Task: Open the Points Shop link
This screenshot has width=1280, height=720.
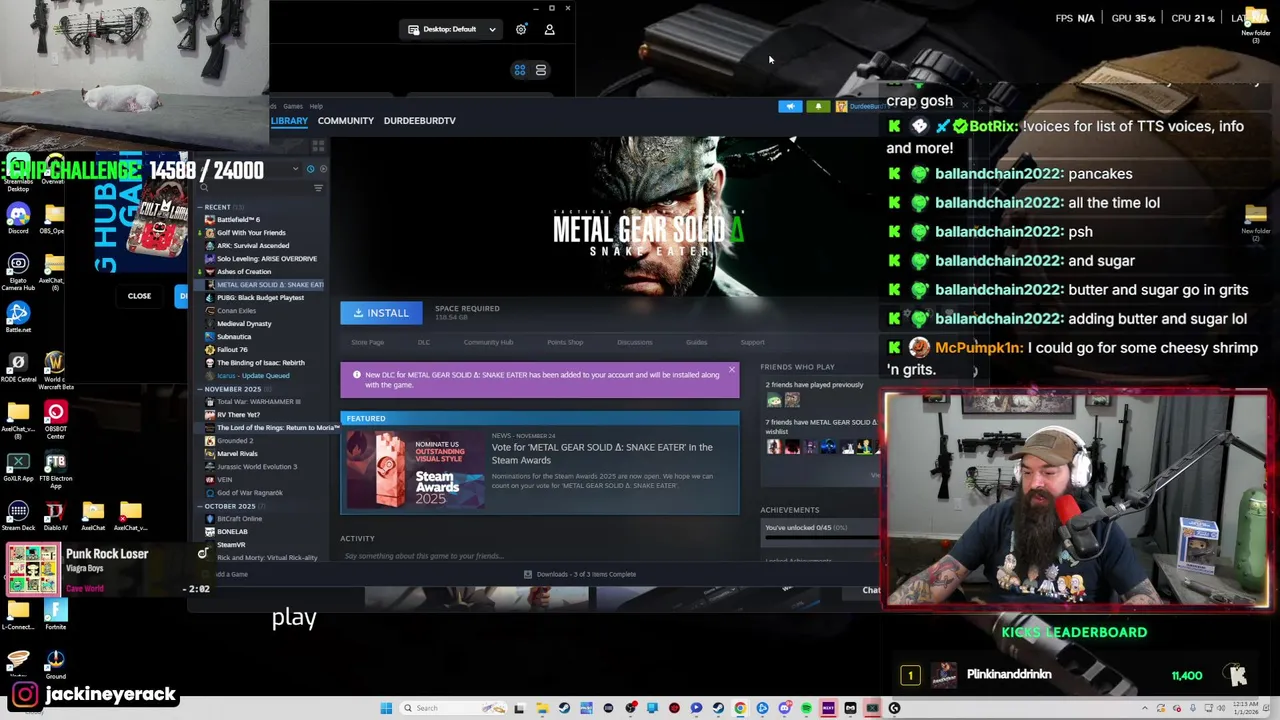Action: tap(565, 343)
